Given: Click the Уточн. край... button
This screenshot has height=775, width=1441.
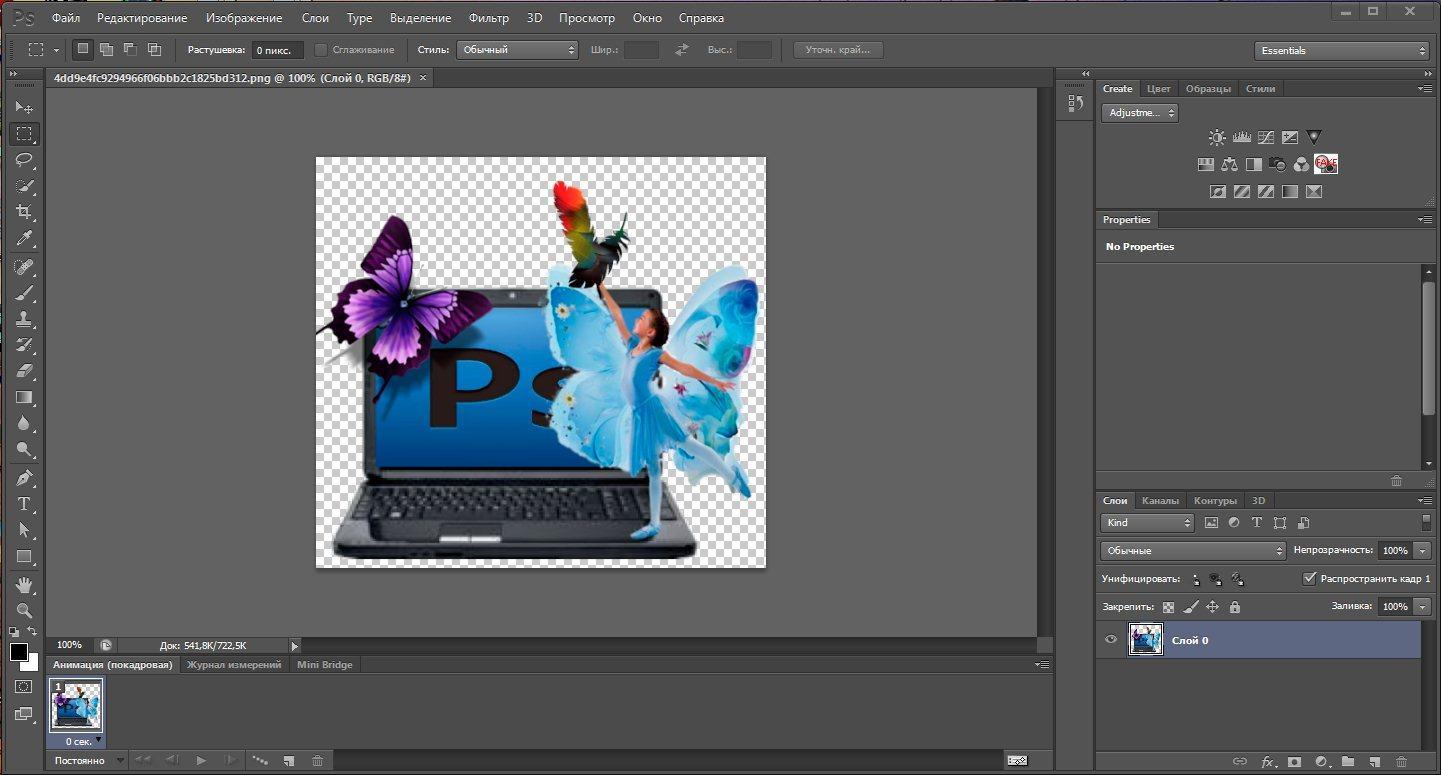Looking at the screenshot, I should (x=838, y=50).
